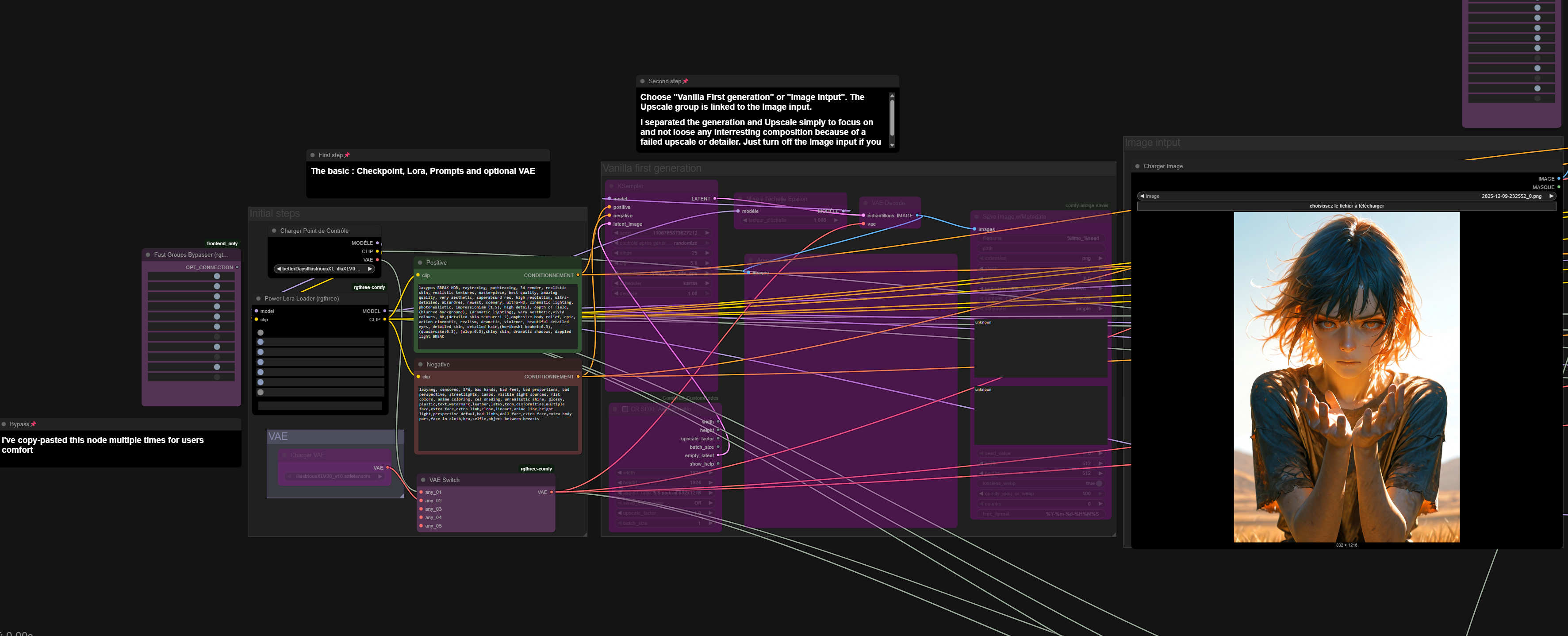Click the loaded portrait image preview

tap(1346, 377)
